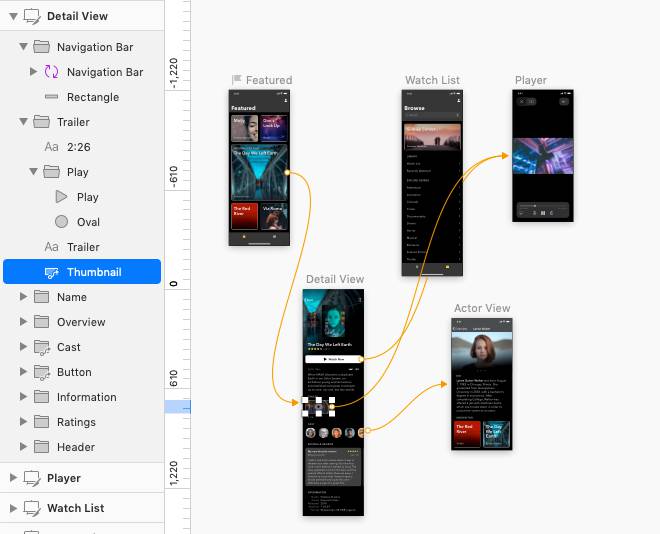Click the Featured artboard title on canvas
This screenshot has width=660, height=534.
tap(268, 80)
